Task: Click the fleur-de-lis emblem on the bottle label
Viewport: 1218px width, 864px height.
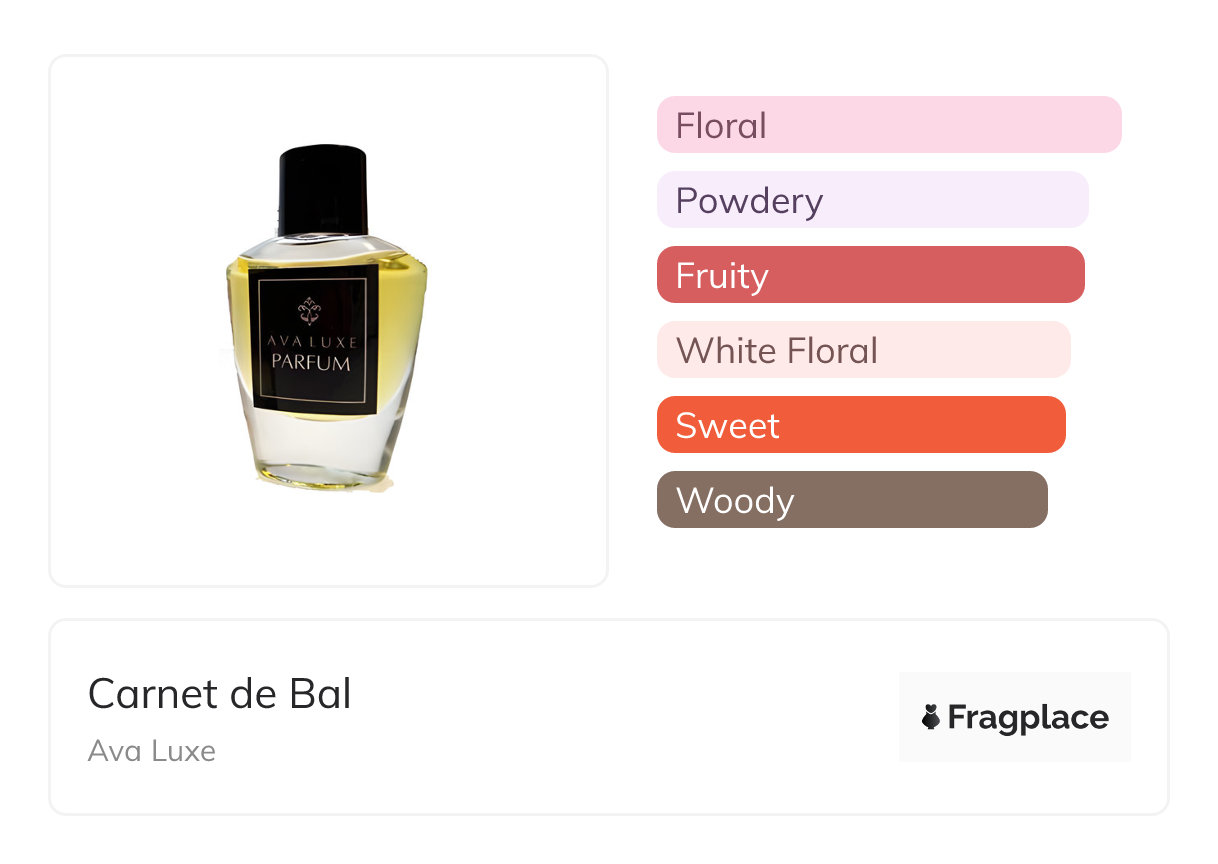Action: pos(310,309)
